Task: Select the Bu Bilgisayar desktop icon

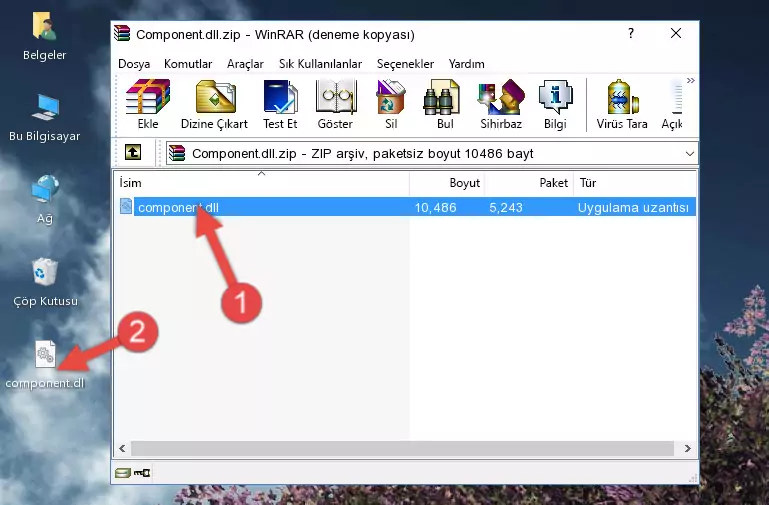Action: coord(45,118)
